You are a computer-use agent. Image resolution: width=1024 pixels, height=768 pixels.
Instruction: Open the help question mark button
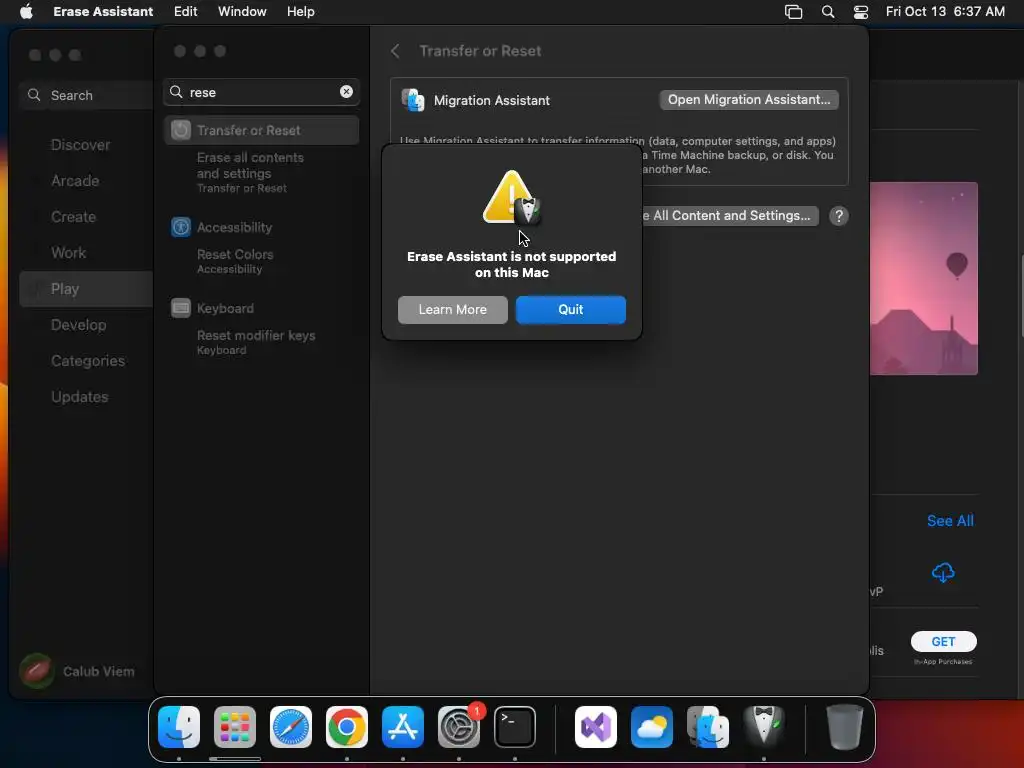tap(839, 216)
